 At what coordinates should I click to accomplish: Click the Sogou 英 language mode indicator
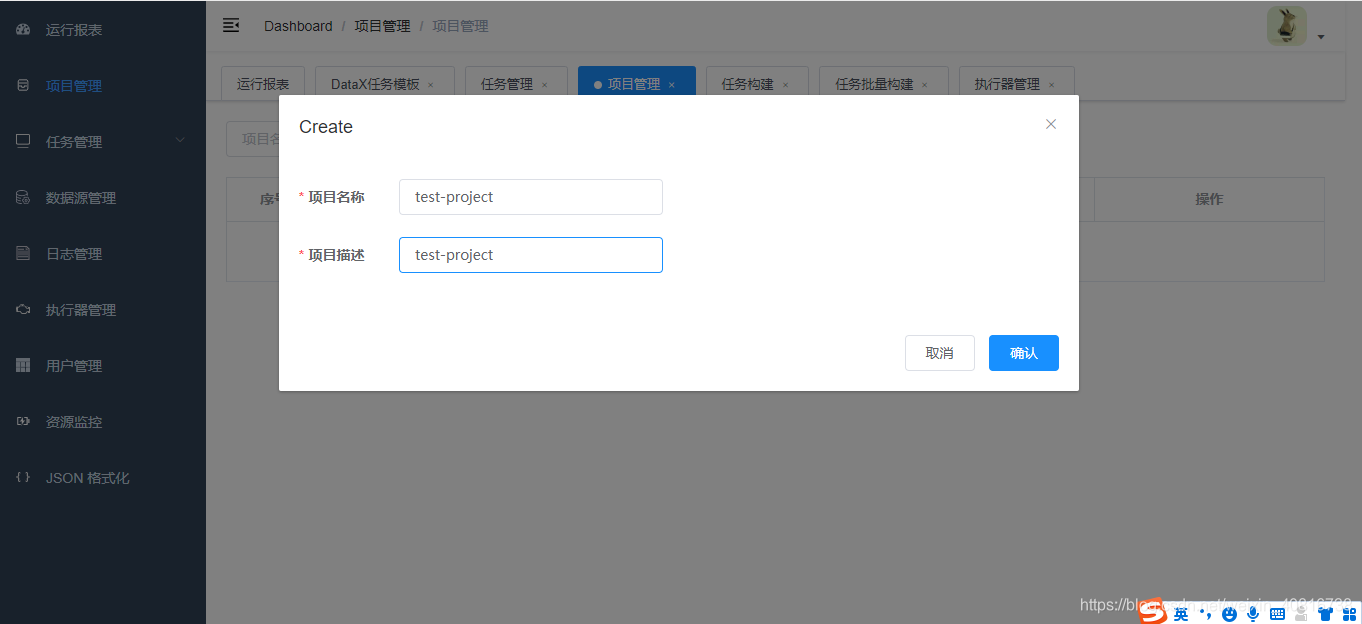click(x=1179, y=613)
